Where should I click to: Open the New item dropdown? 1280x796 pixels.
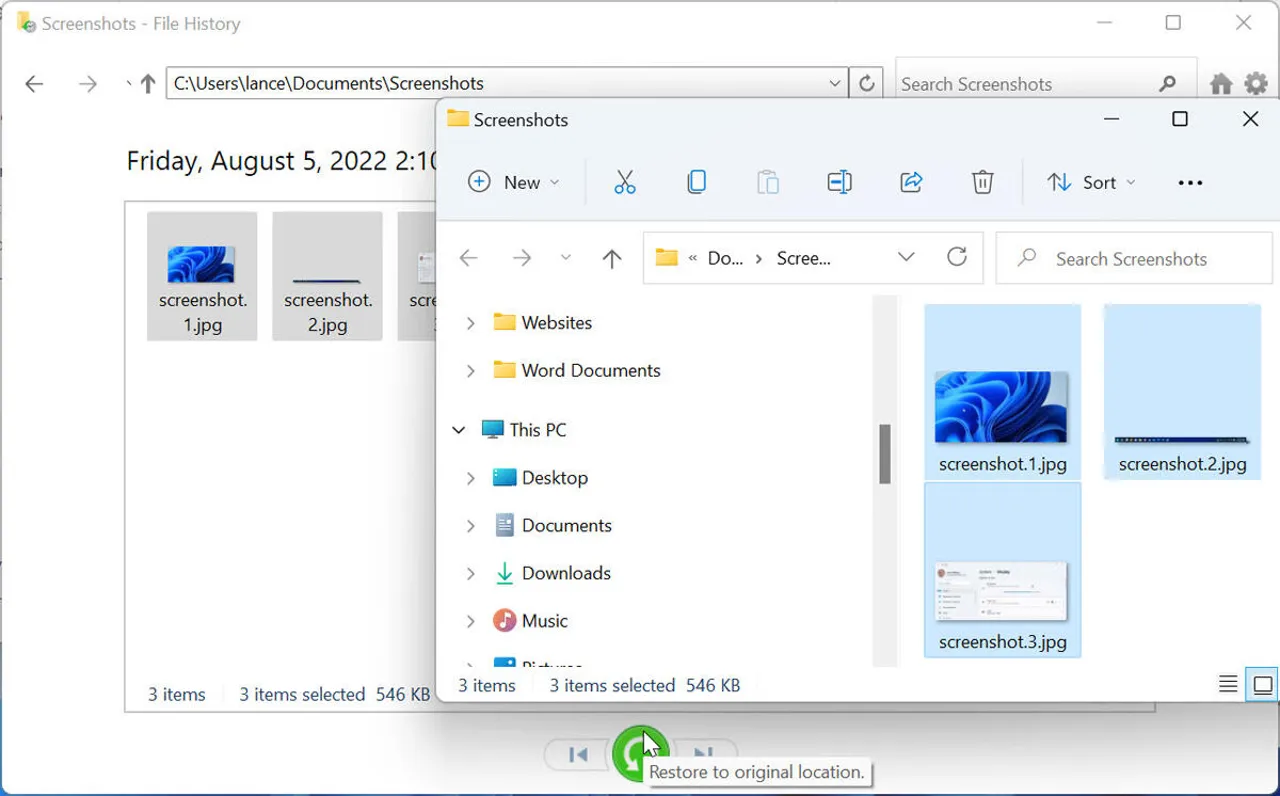tap(514, 182)
